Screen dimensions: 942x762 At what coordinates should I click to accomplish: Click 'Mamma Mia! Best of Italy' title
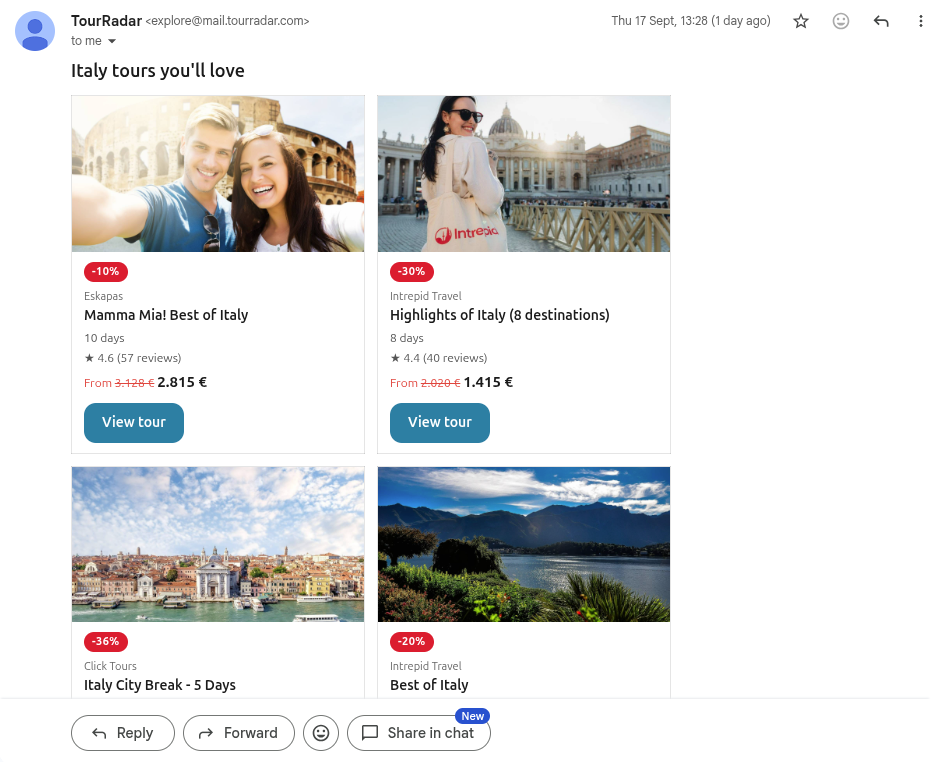coord(166,315)
